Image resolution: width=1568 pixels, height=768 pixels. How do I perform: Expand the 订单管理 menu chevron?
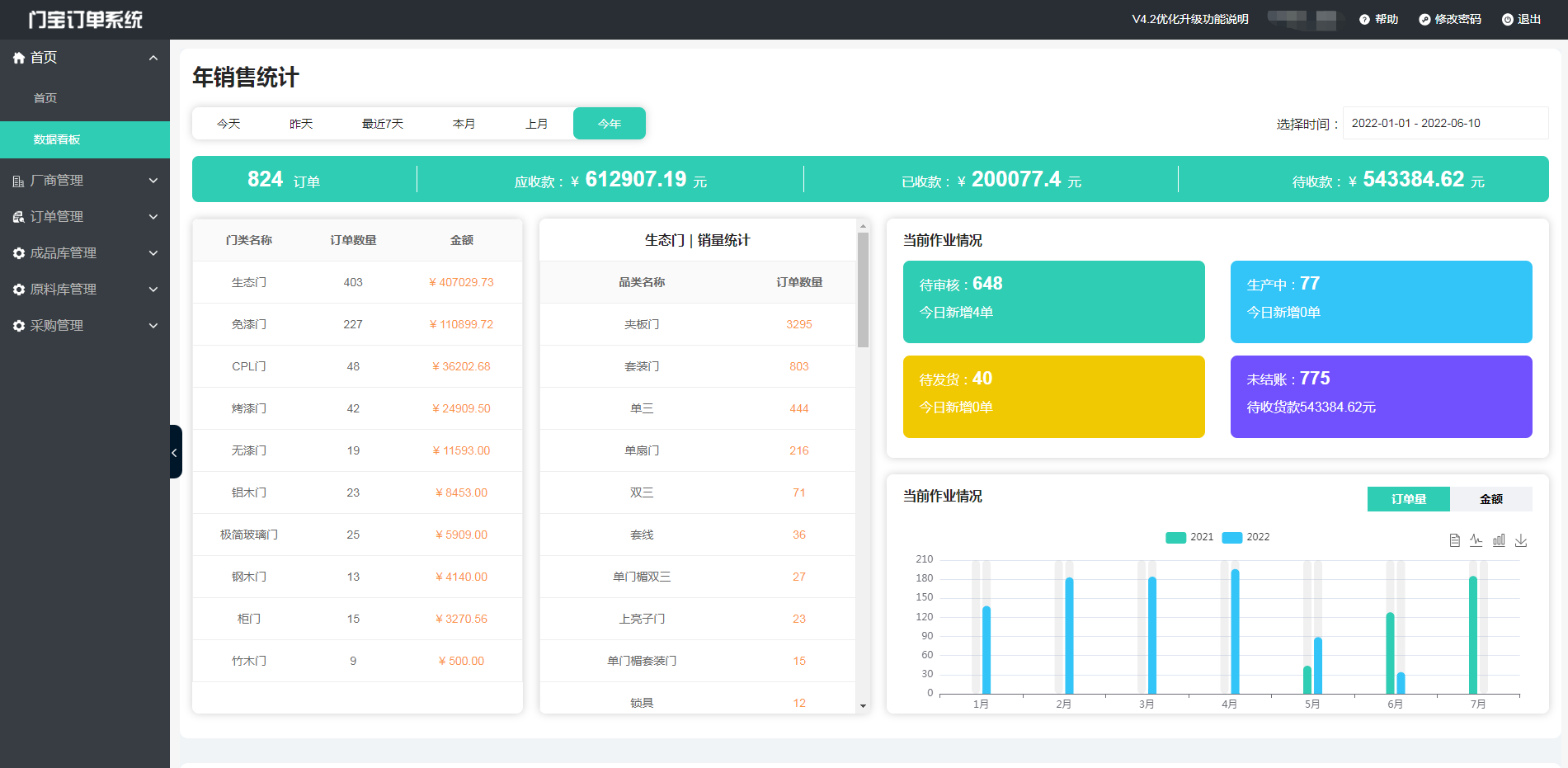tap(153, 217)
